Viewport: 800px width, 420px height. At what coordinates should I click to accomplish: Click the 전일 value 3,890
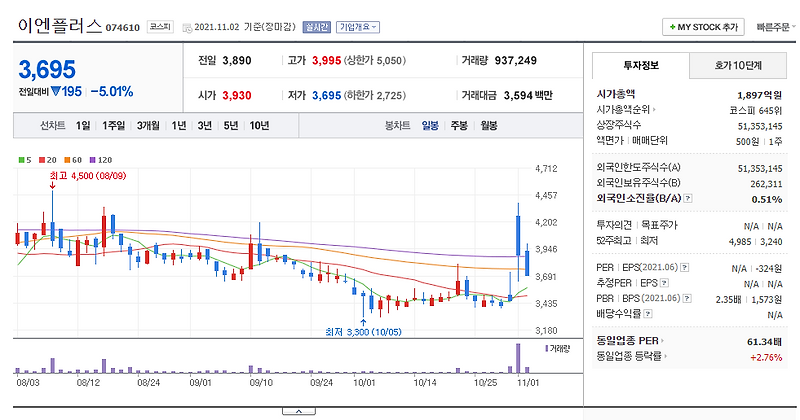237,61
